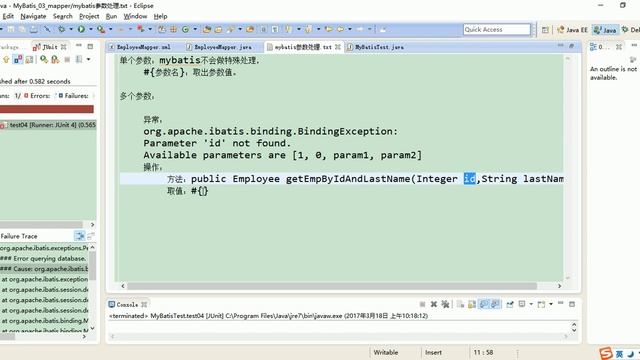Click highlighted 'id' parameter in editor
Screen dimensions: 640x360
(469, 179)
